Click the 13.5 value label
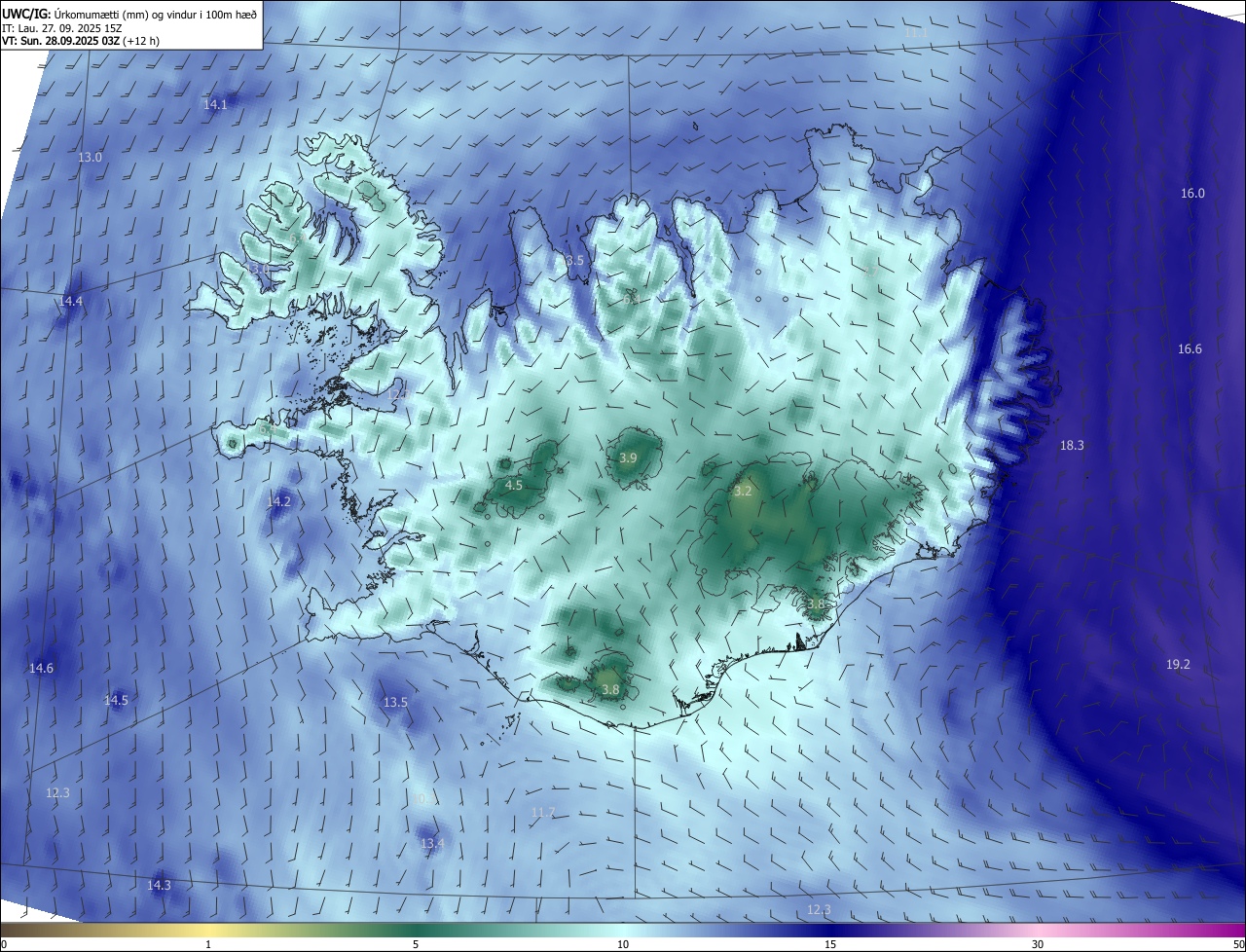 pos(395,702)
